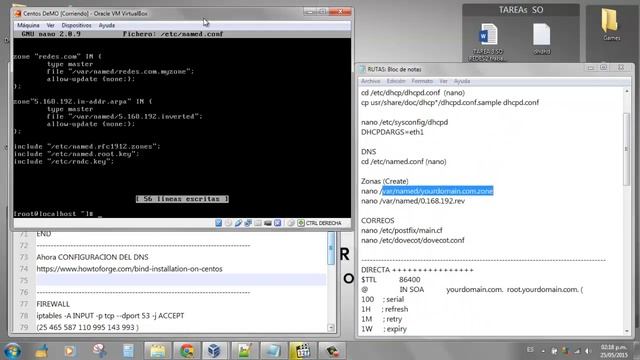Click the blue notepad taskbar icon
The width and height of the screenshot is (640, 360).
point(273,351)
